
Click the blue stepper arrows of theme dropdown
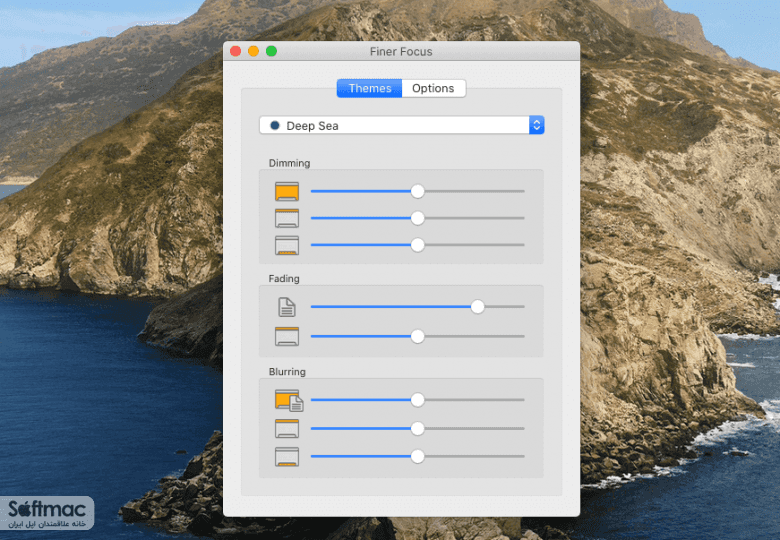point(537,125)
